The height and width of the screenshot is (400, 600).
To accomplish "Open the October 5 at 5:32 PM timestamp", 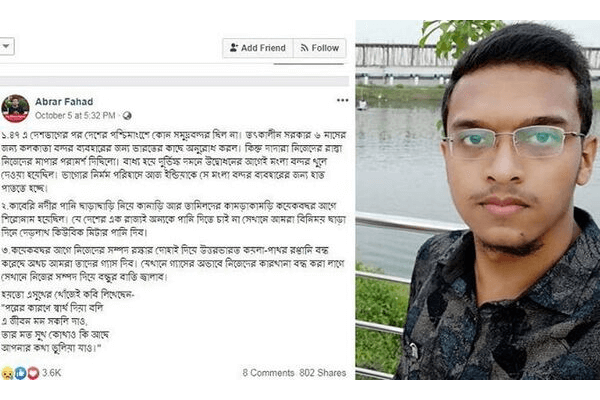I will (x=75, y=116).
